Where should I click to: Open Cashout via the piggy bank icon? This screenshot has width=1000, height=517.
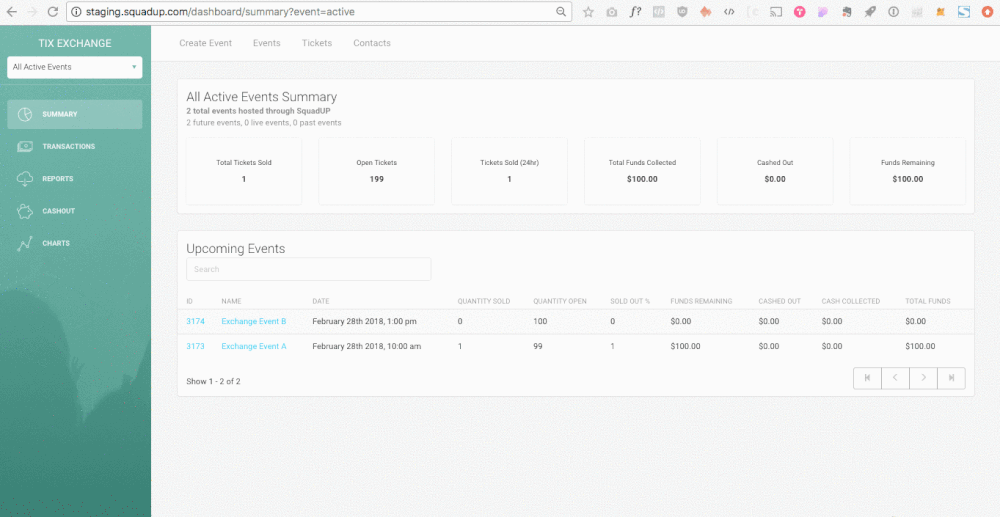tap(26, 211)
